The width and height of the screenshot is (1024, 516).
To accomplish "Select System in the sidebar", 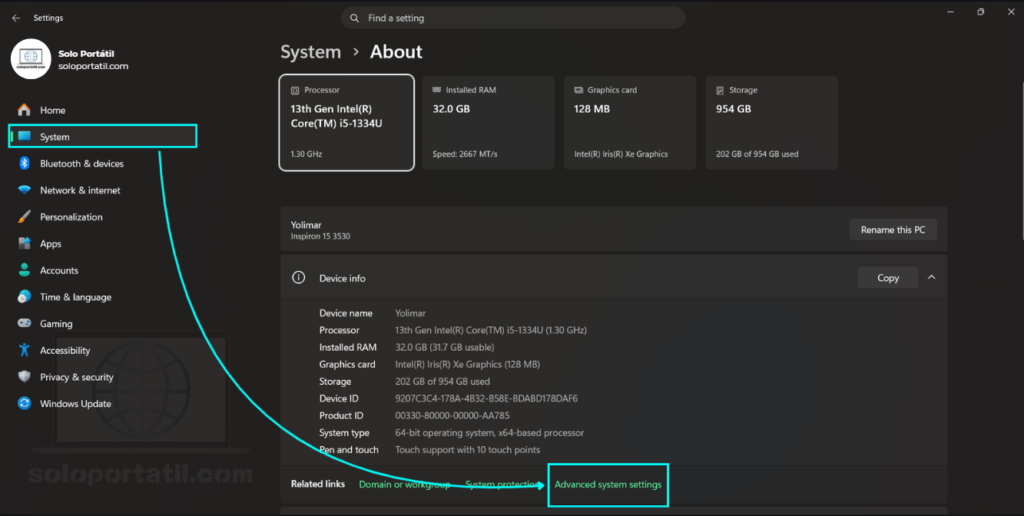I will coord(103,137).
